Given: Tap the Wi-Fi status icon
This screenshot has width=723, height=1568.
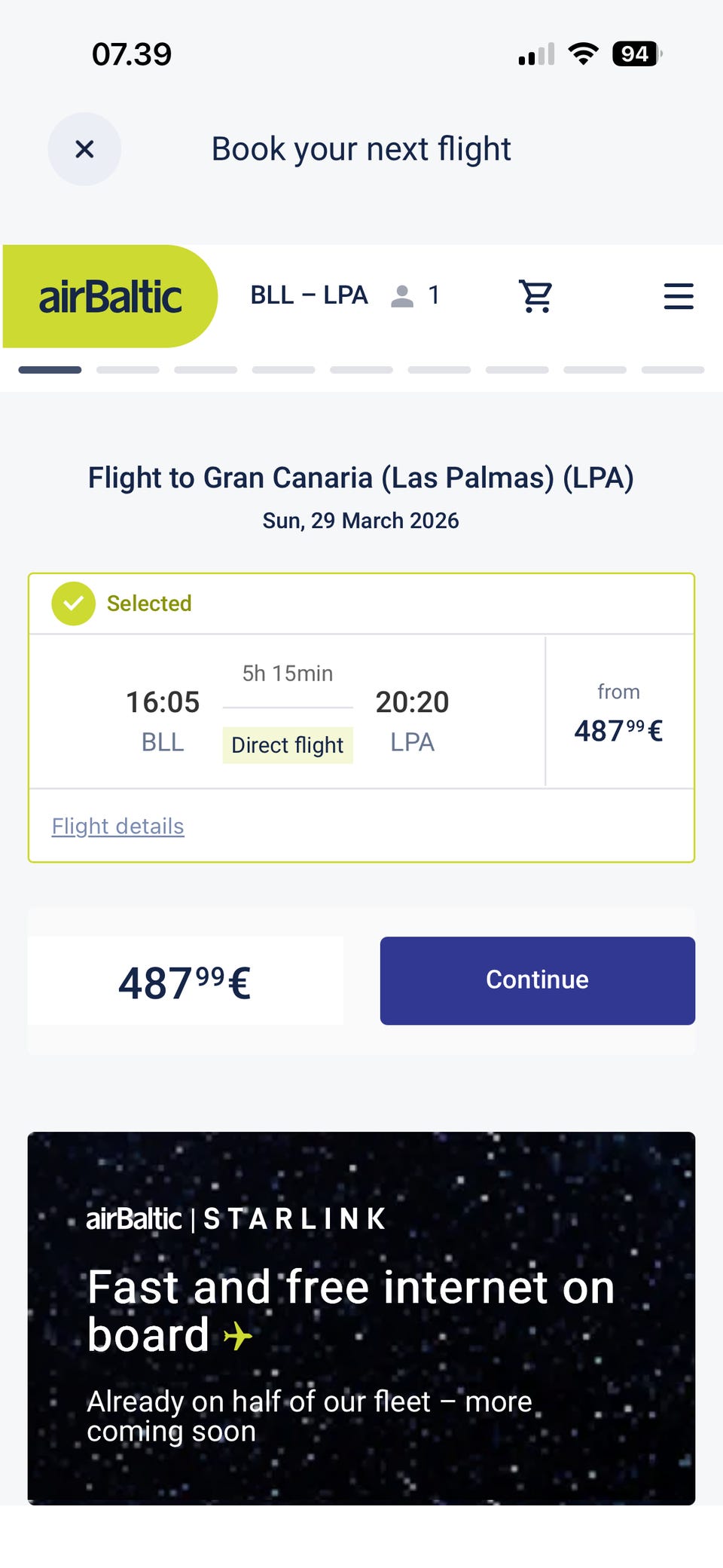Looking at the screenshot, I should pyautogui.click(x=583, y=54).
